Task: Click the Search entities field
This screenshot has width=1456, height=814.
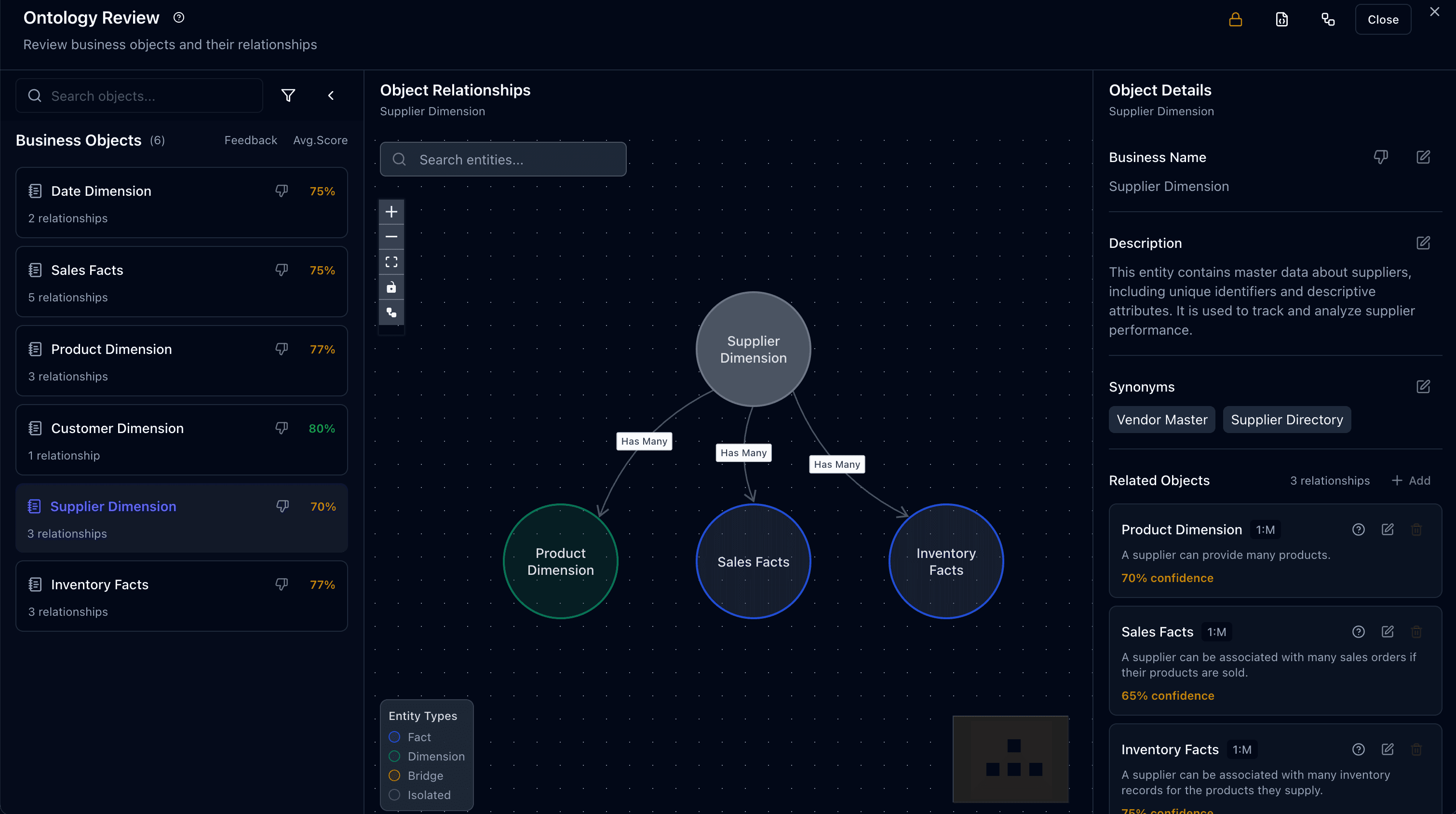Action: [502, 159]
